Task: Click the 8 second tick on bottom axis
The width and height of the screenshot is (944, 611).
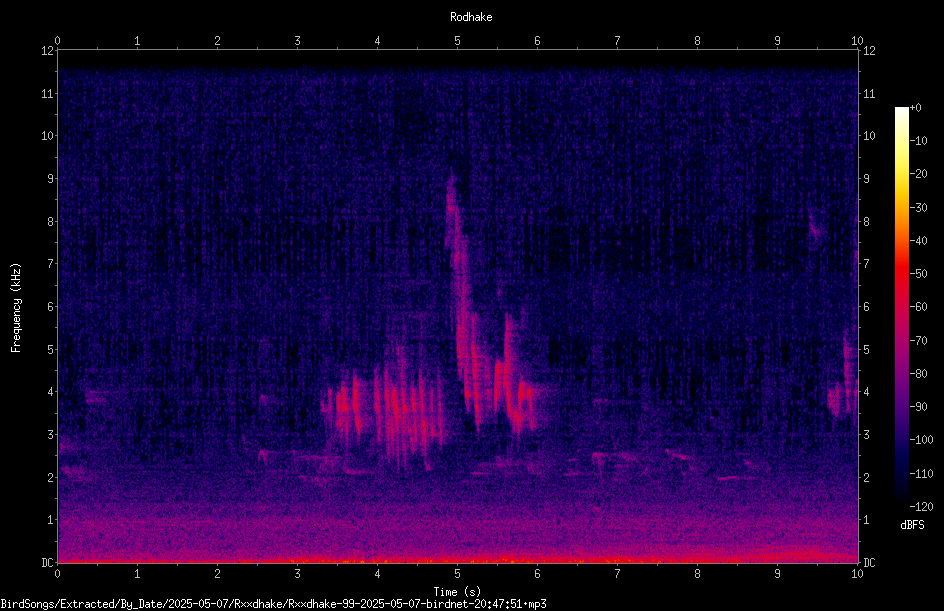Action: (697, 574)
